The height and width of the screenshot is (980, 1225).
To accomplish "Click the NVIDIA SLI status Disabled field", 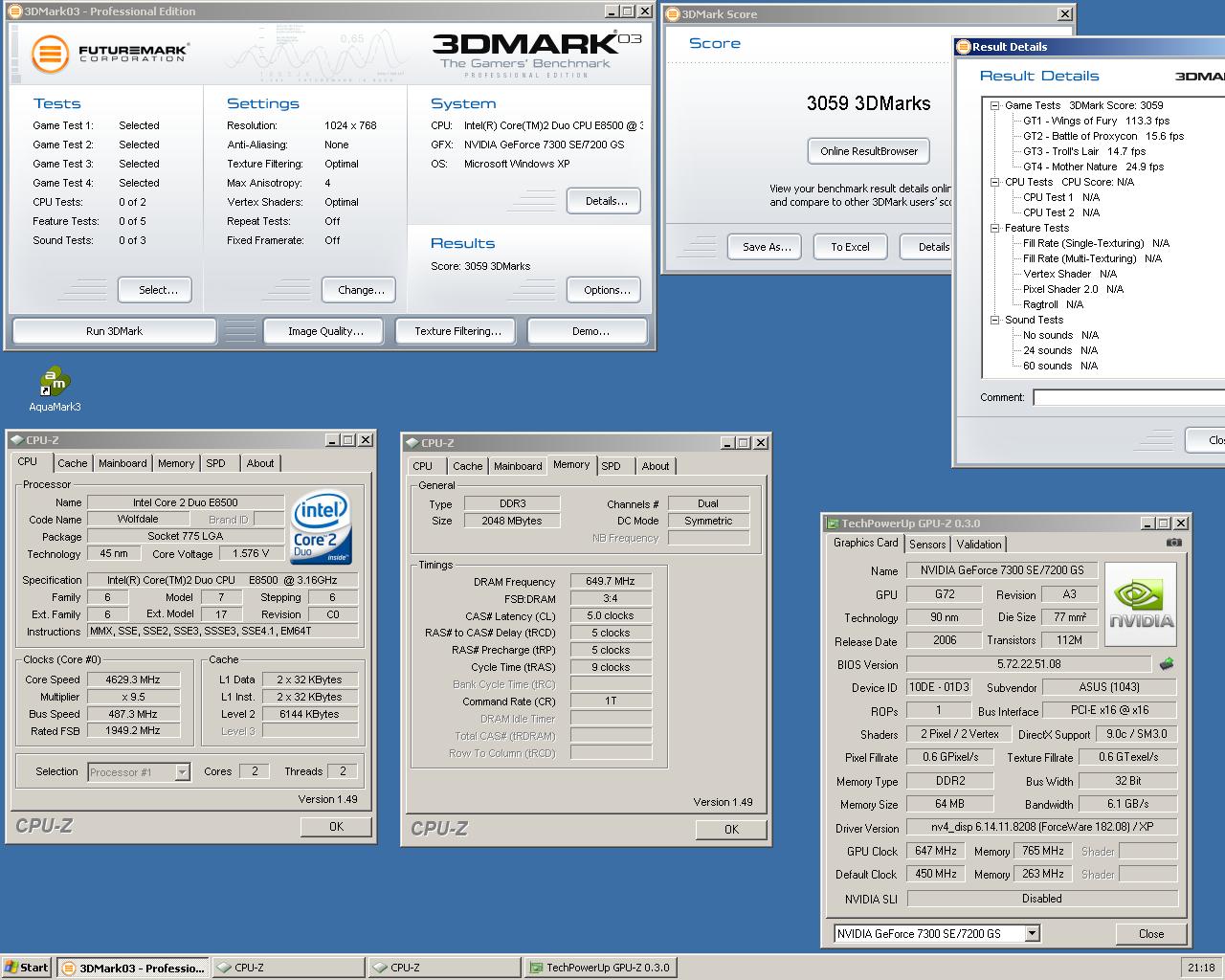I will click(x=1042, y=899).
